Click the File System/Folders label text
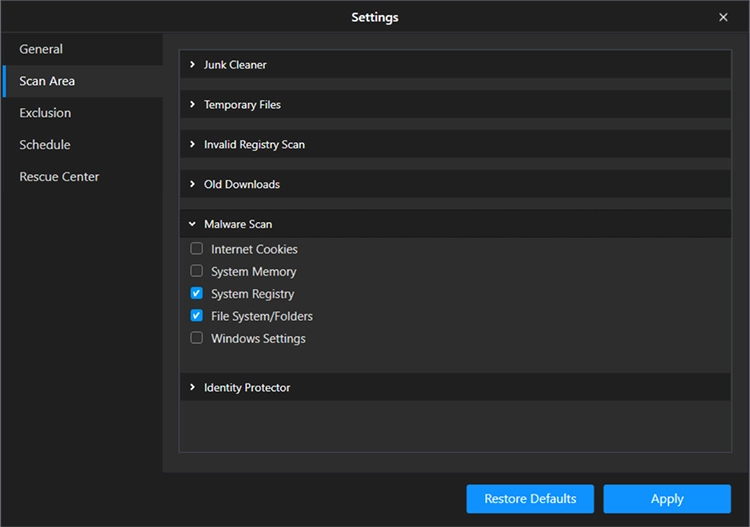This screenshot has width=750, height=527. point(262,316)
